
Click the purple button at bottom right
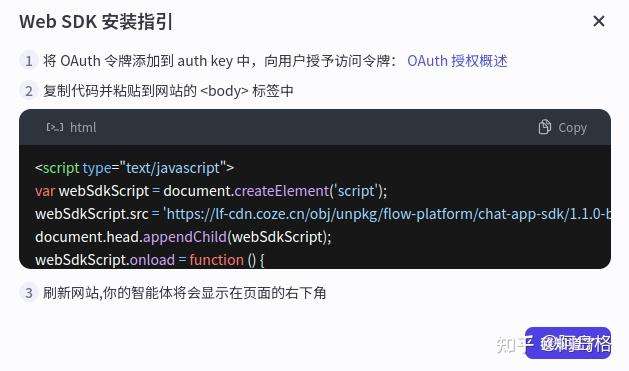click(x=568, y=343)
